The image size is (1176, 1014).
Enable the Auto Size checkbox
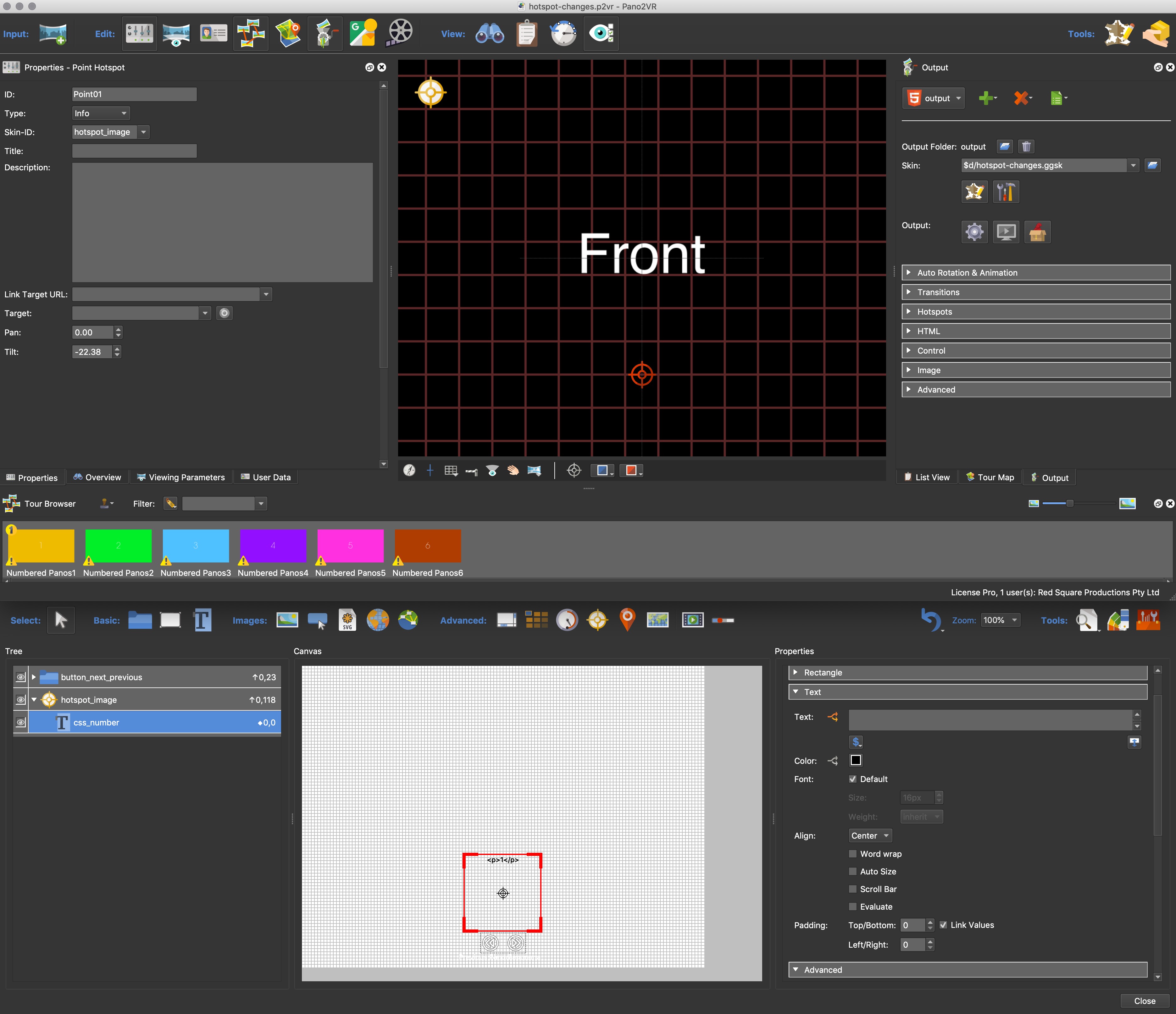[852, 872]
